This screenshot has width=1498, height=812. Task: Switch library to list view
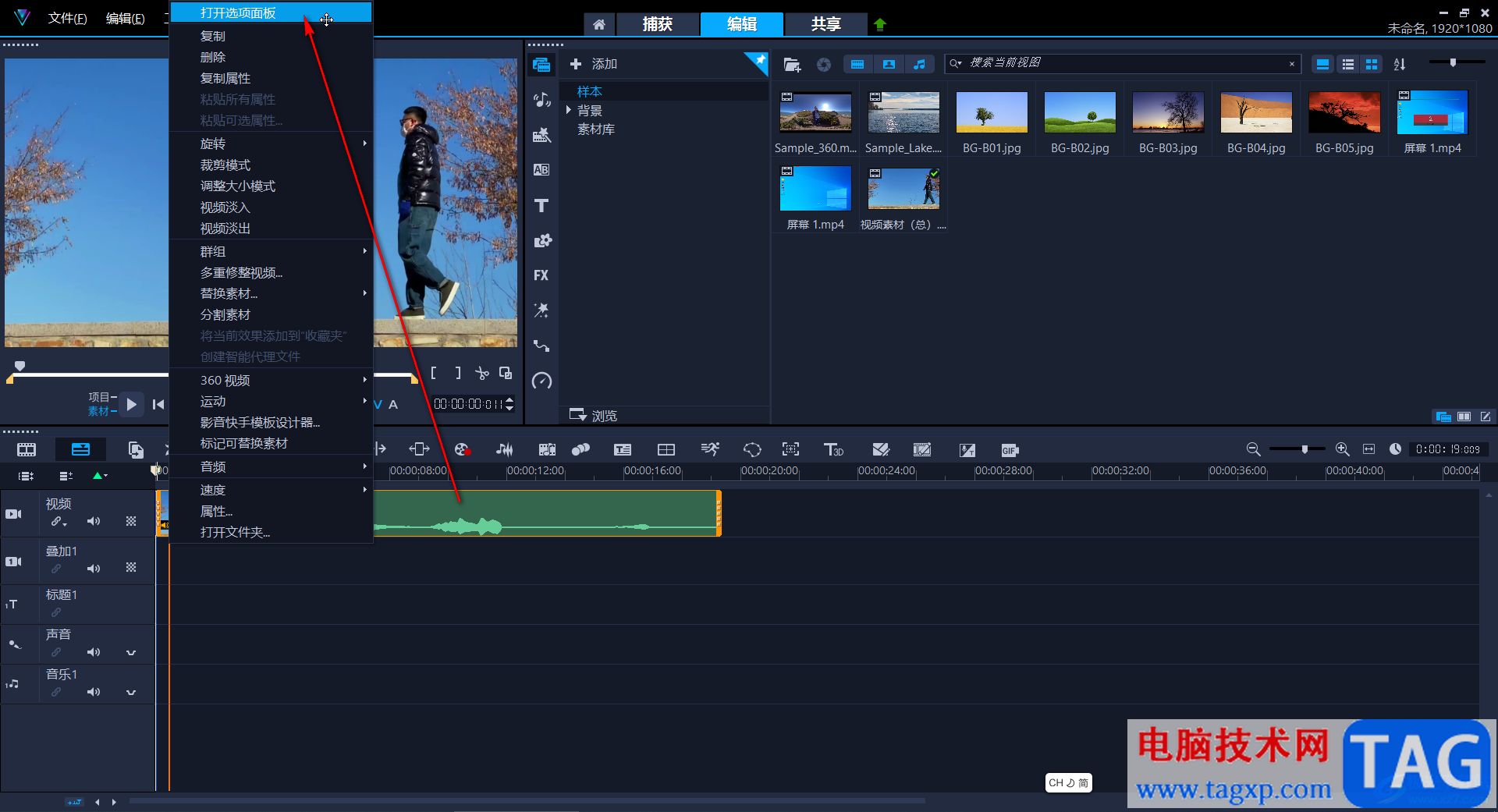1347,65
